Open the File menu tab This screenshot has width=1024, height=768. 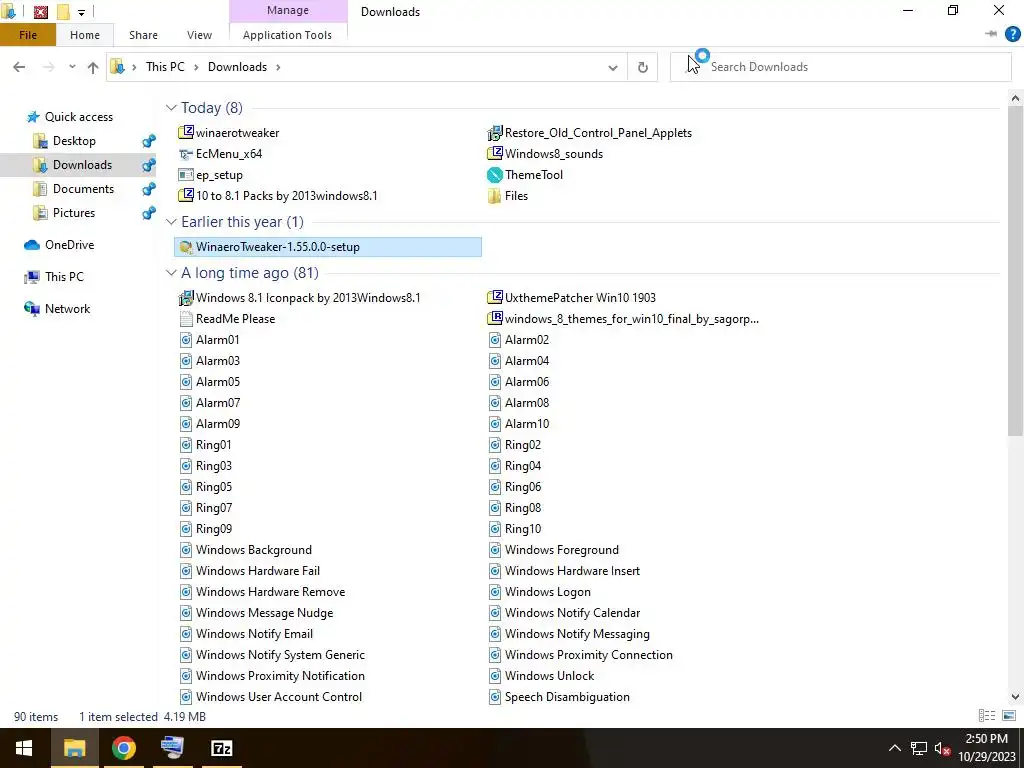[27, 35]
